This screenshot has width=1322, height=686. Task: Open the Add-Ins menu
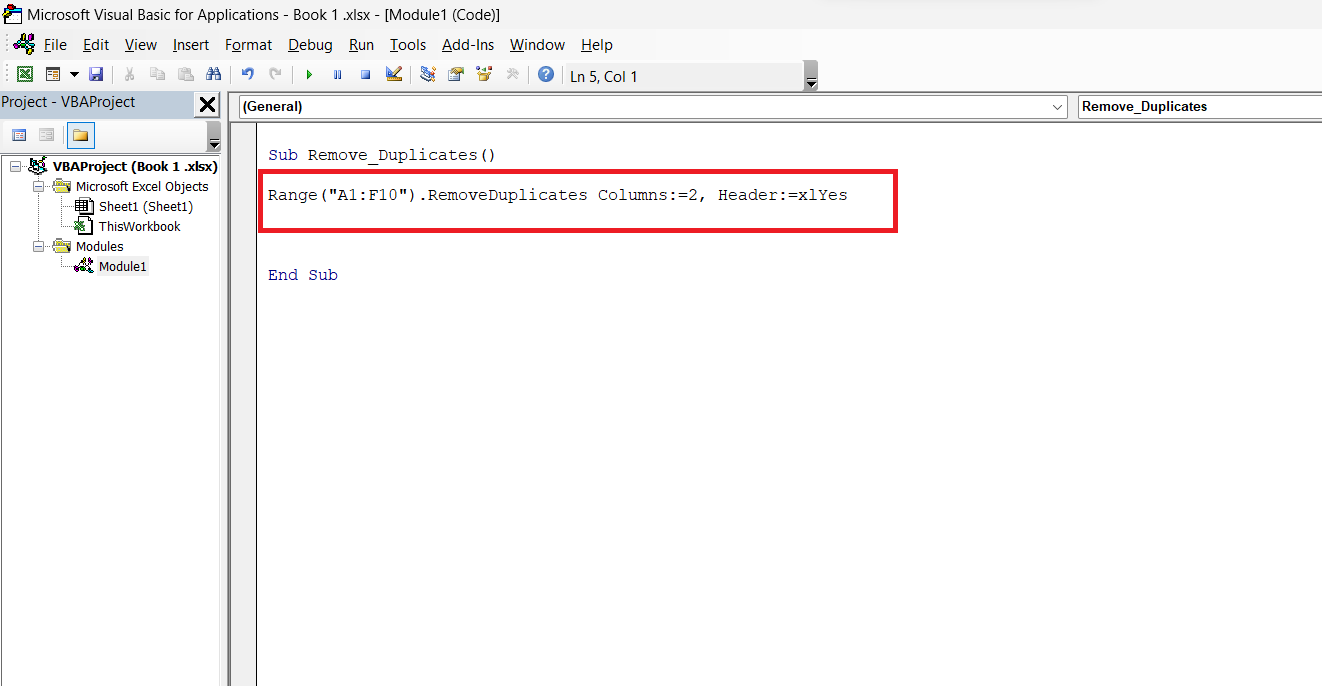pos(468,45)
